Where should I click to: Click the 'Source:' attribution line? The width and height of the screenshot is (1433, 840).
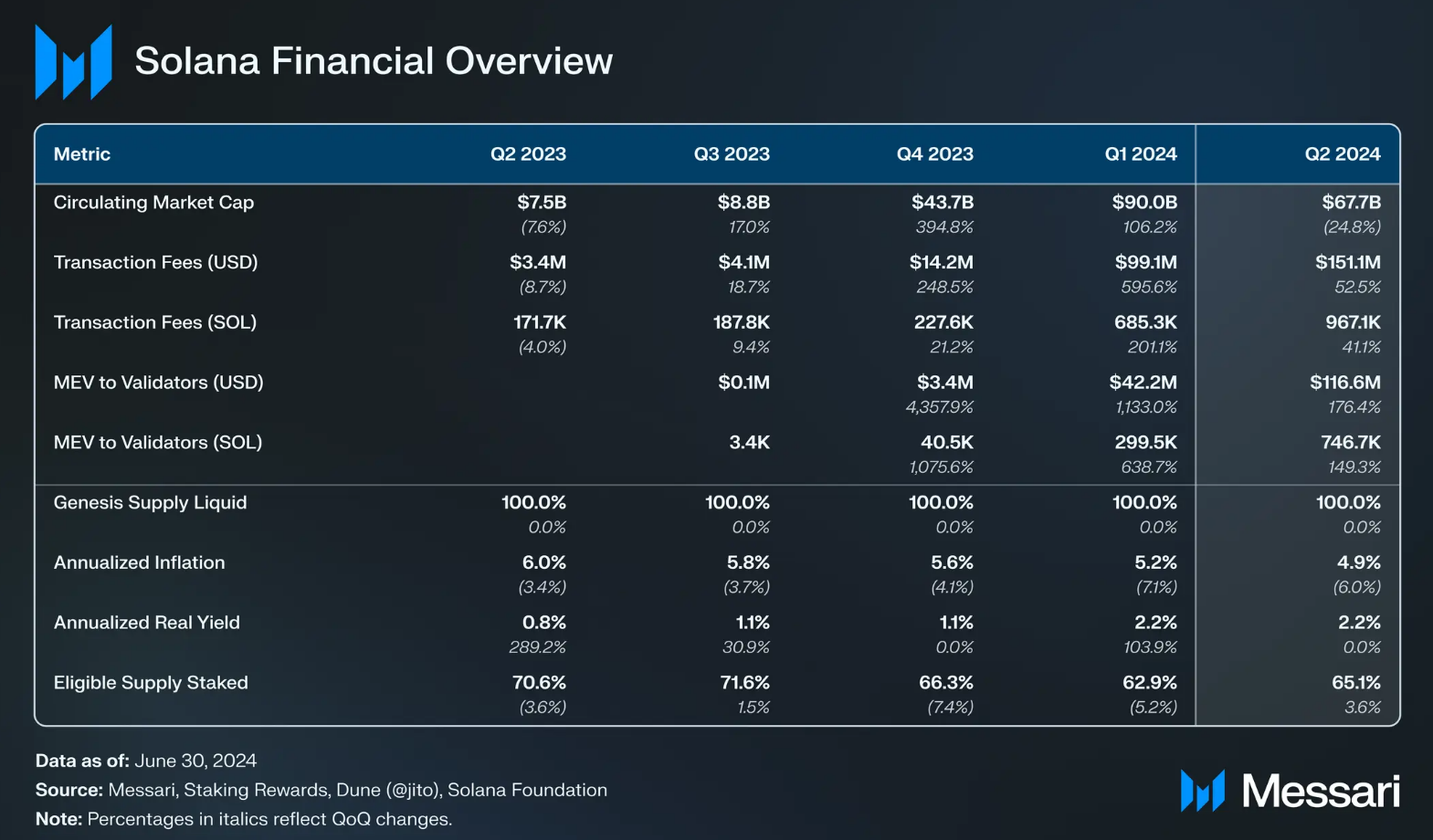(x=321, y=790)
